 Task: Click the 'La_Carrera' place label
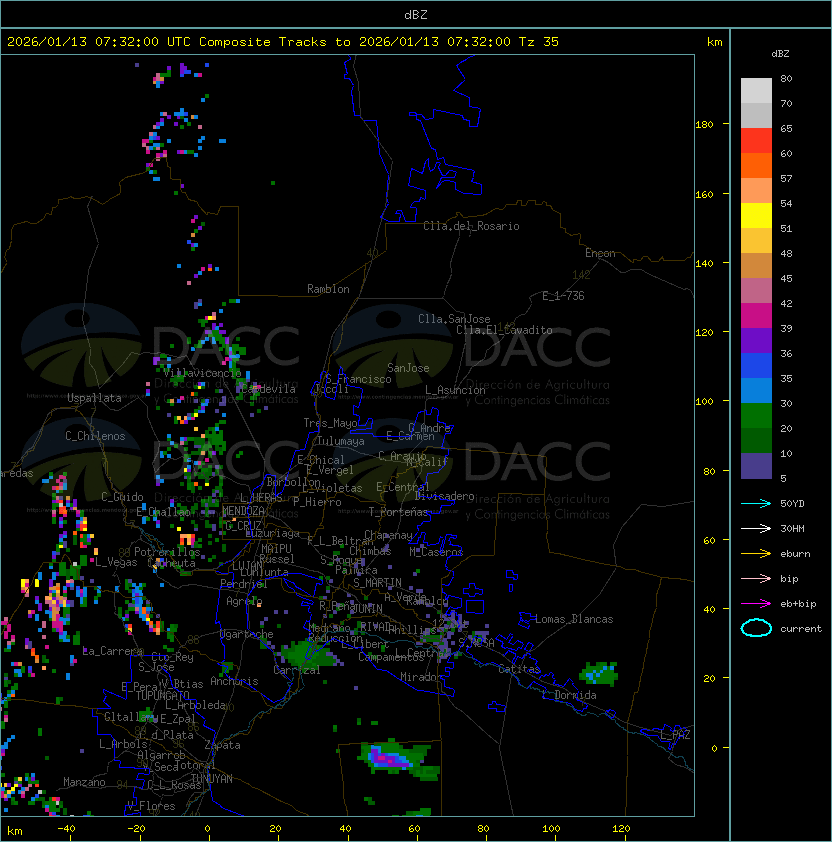(112, 651)
